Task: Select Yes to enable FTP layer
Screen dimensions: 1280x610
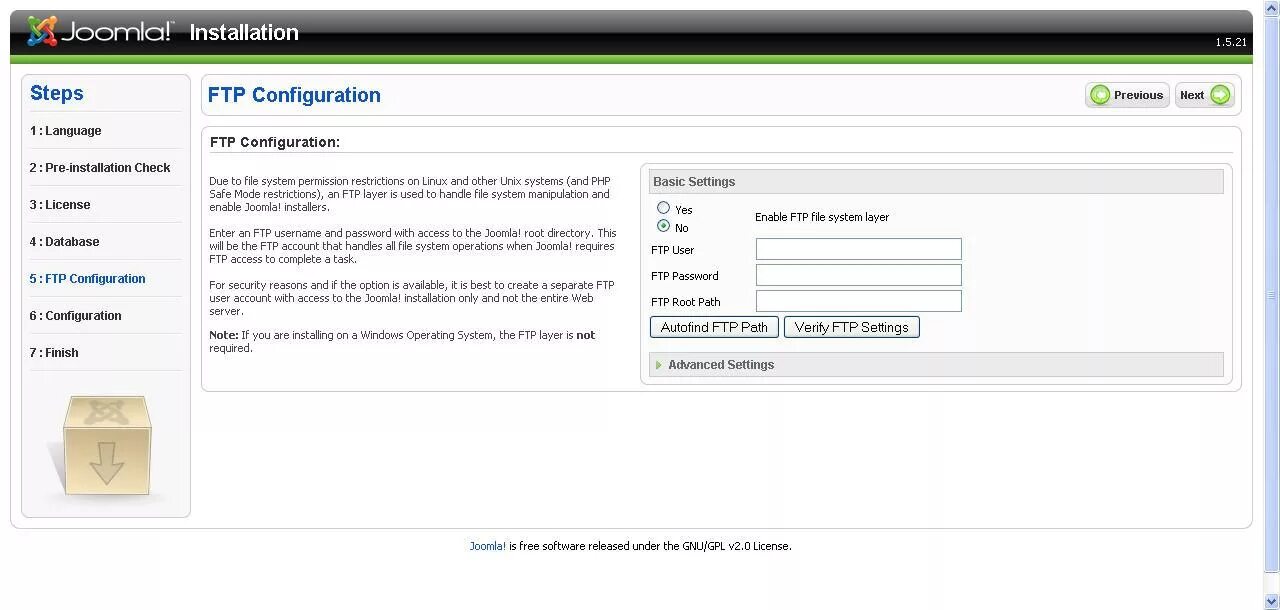Action: coord(663,208)
